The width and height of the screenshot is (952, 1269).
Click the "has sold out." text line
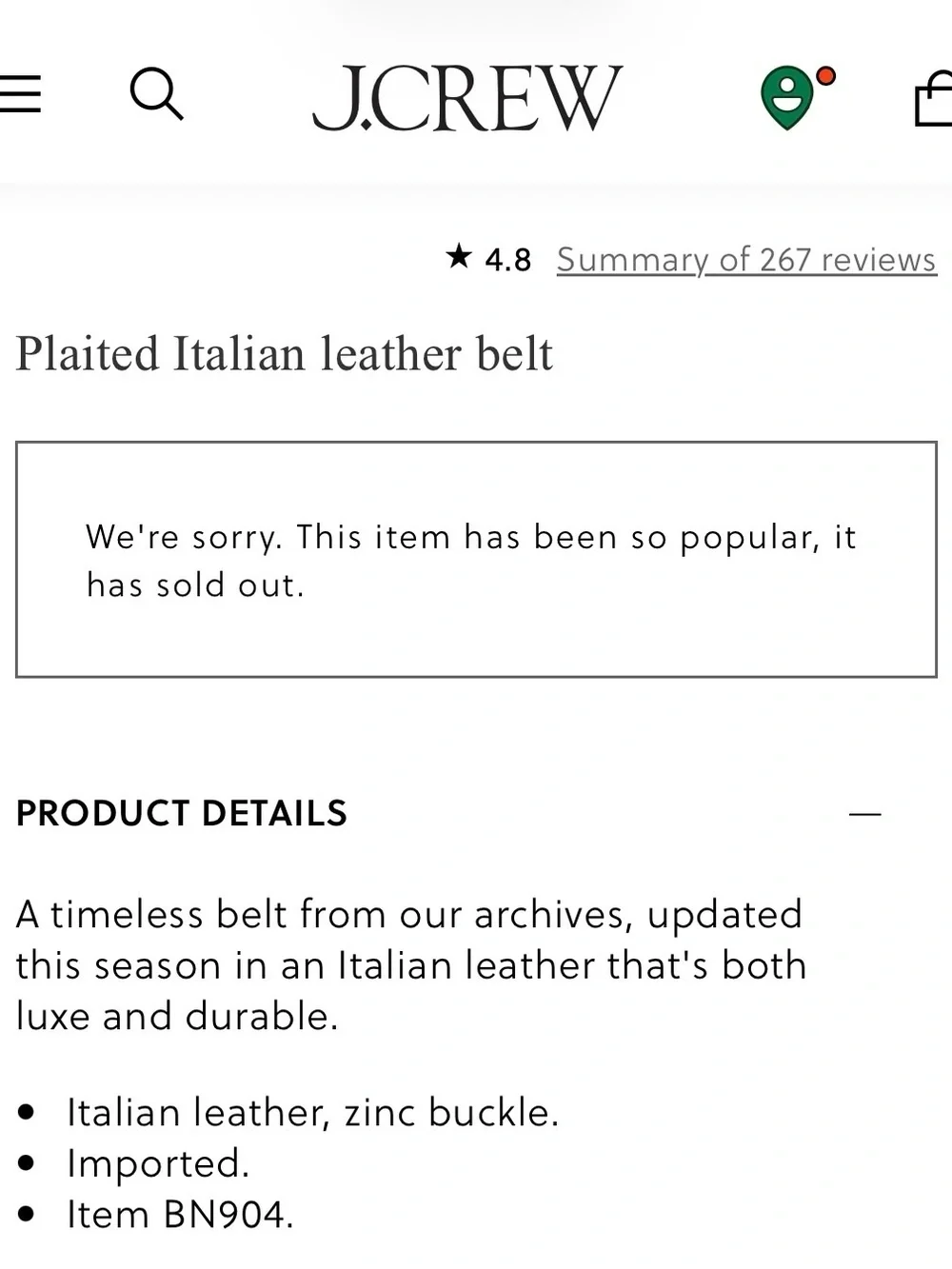195,585
